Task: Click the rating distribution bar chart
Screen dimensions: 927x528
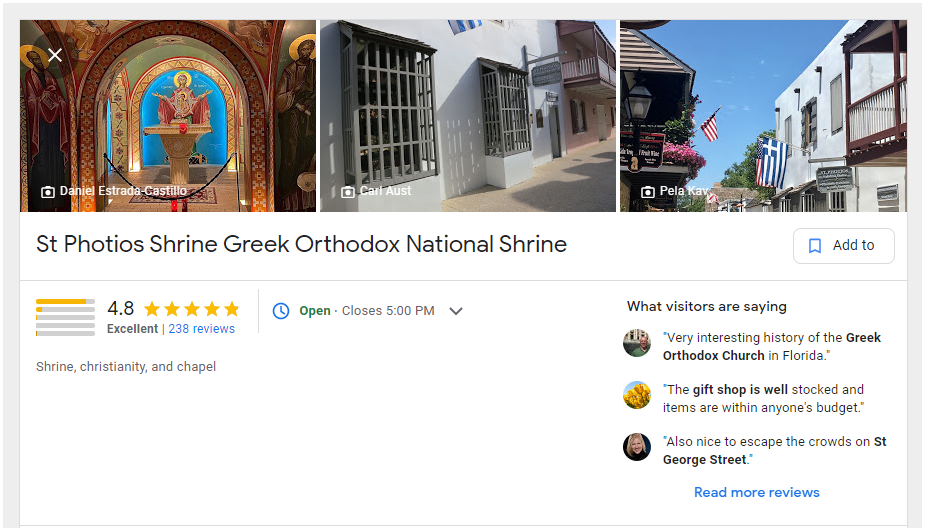Action: coord(65,318)
